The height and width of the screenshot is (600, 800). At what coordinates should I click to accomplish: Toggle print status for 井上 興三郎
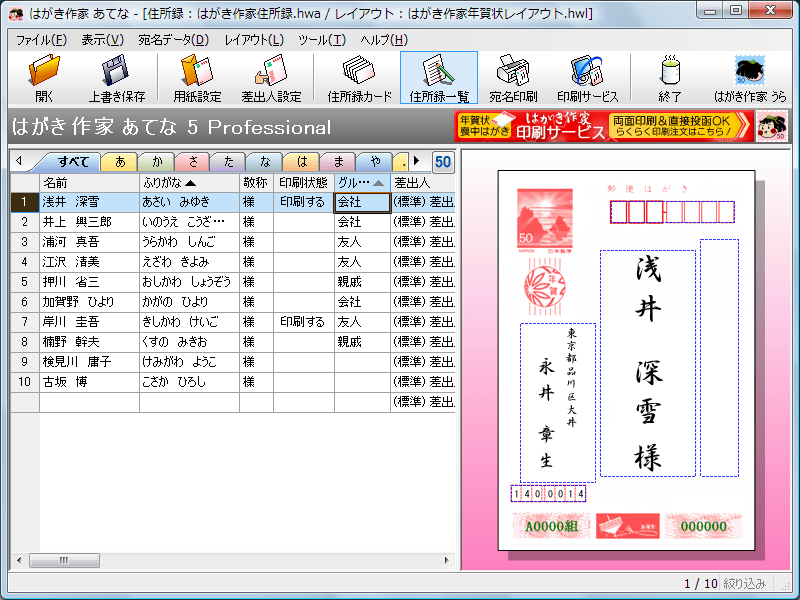pyautogui.click(x=304, y=222)
